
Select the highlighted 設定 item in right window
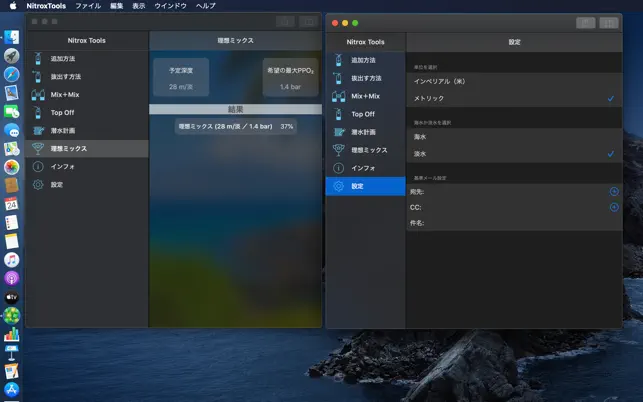(365, 186)
